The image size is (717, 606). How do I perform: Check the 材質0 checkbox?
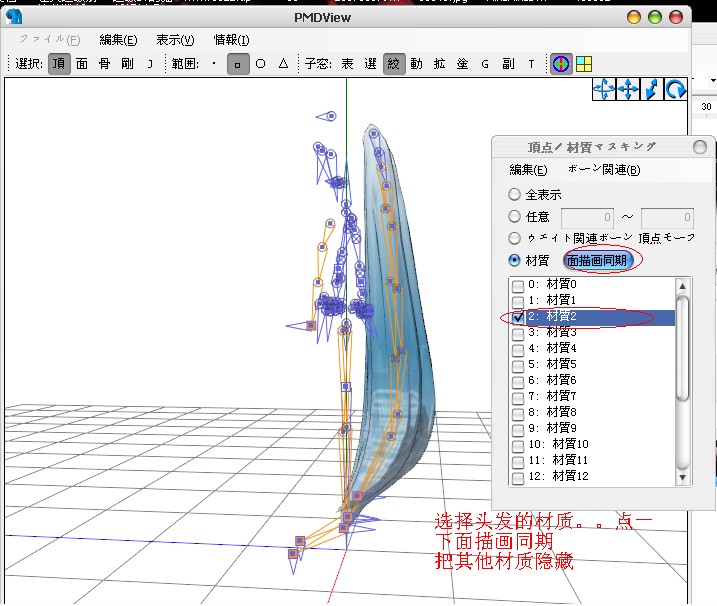[518, 285]
